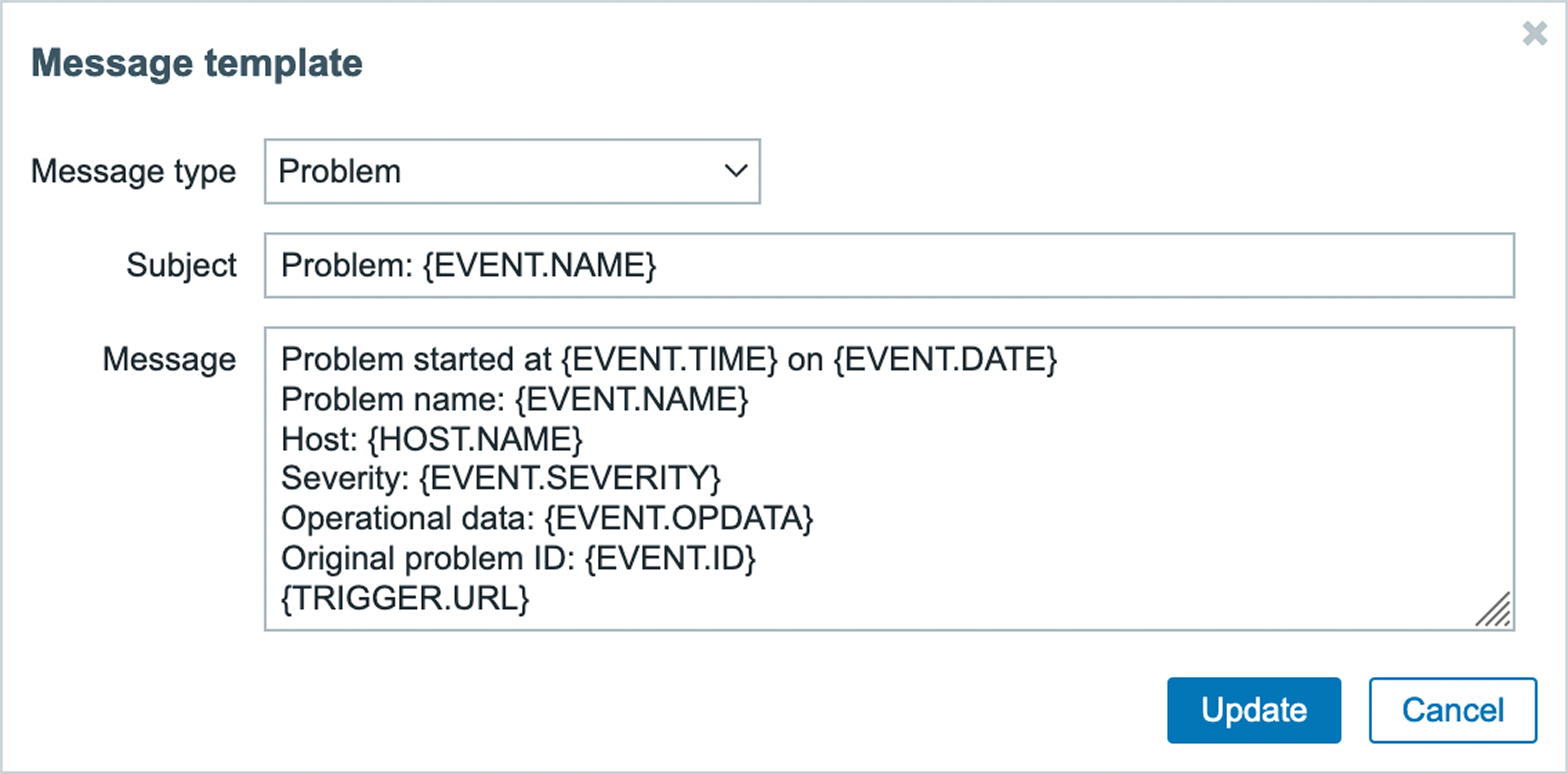Click the 'Subject' label
The height and width of the screenshot is (774, 1568).
pos(181,265)
